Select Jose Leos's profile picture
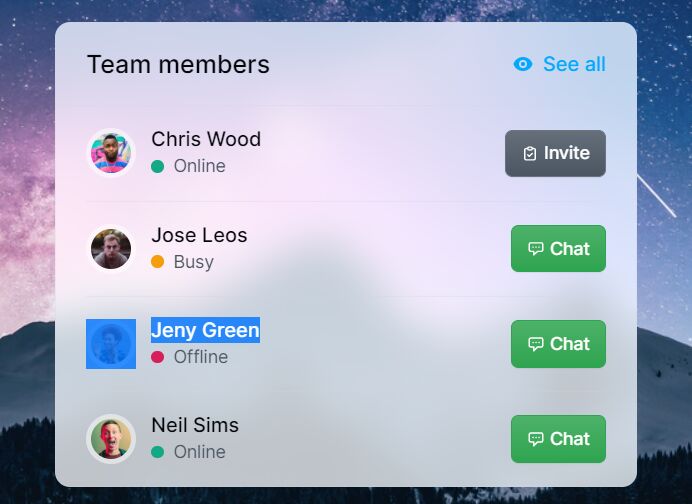The height and width of the screenshot is (504, 692). tap(111, 248)
